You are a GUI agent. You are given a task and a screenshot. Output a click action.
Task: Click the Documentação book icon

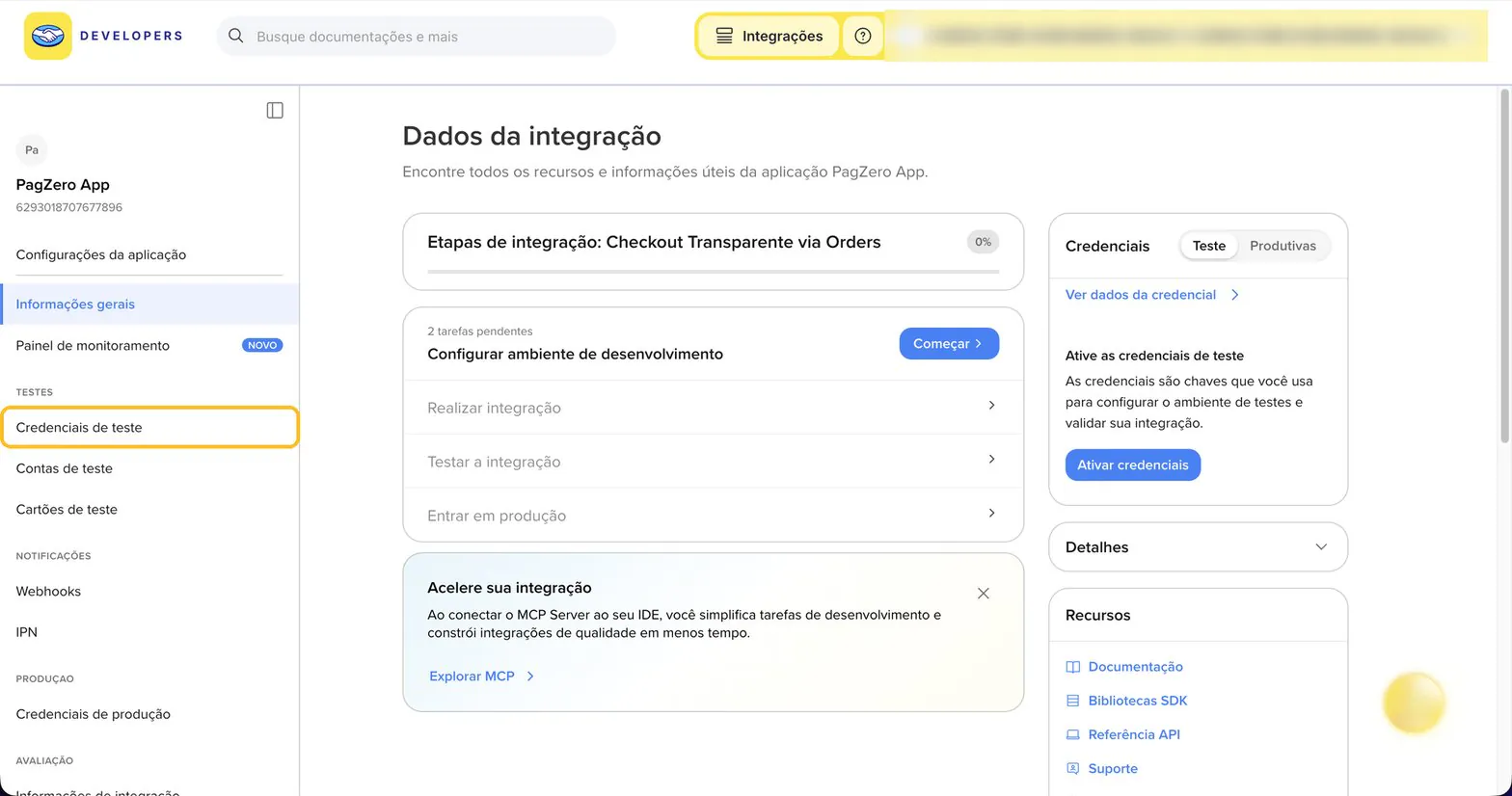click(x=1073, y=667)
